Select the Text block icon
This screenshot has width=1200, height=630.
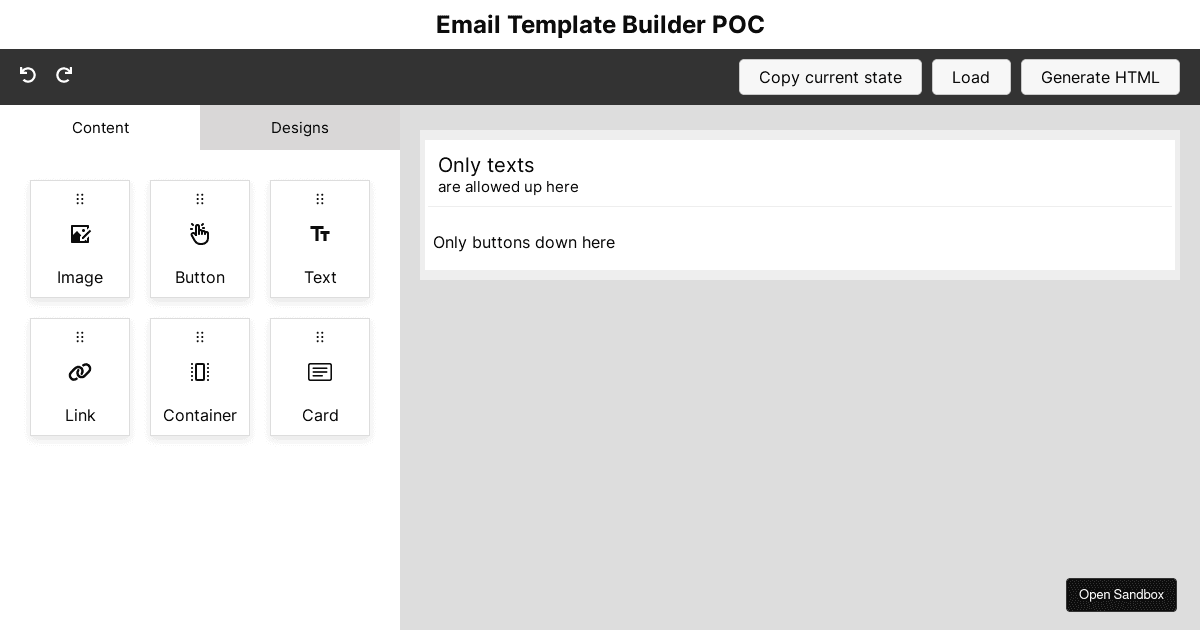coord(320,234)
